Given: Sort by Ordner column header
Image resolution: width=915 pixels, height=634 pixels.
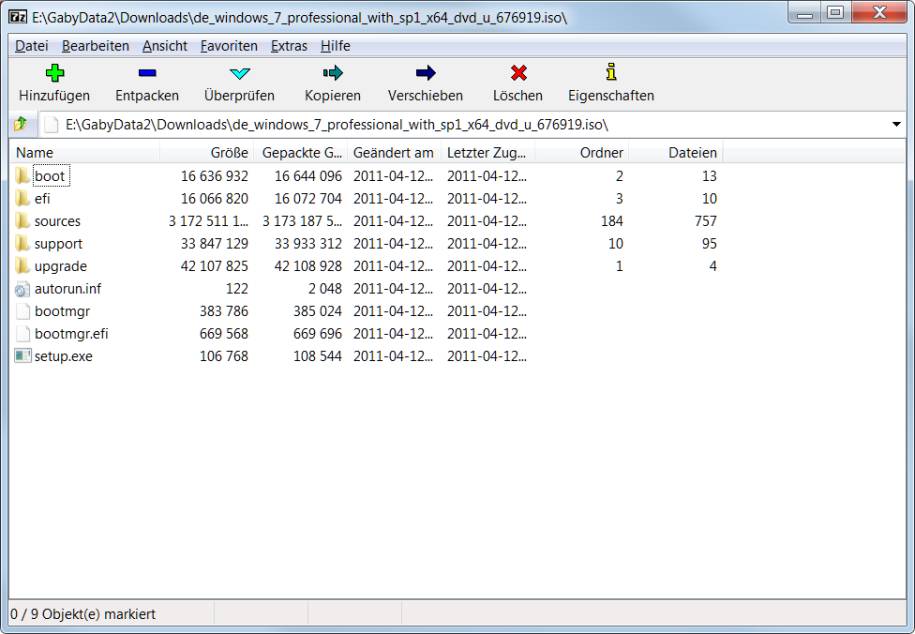Looking at the screenshot, I should point(582,152).
